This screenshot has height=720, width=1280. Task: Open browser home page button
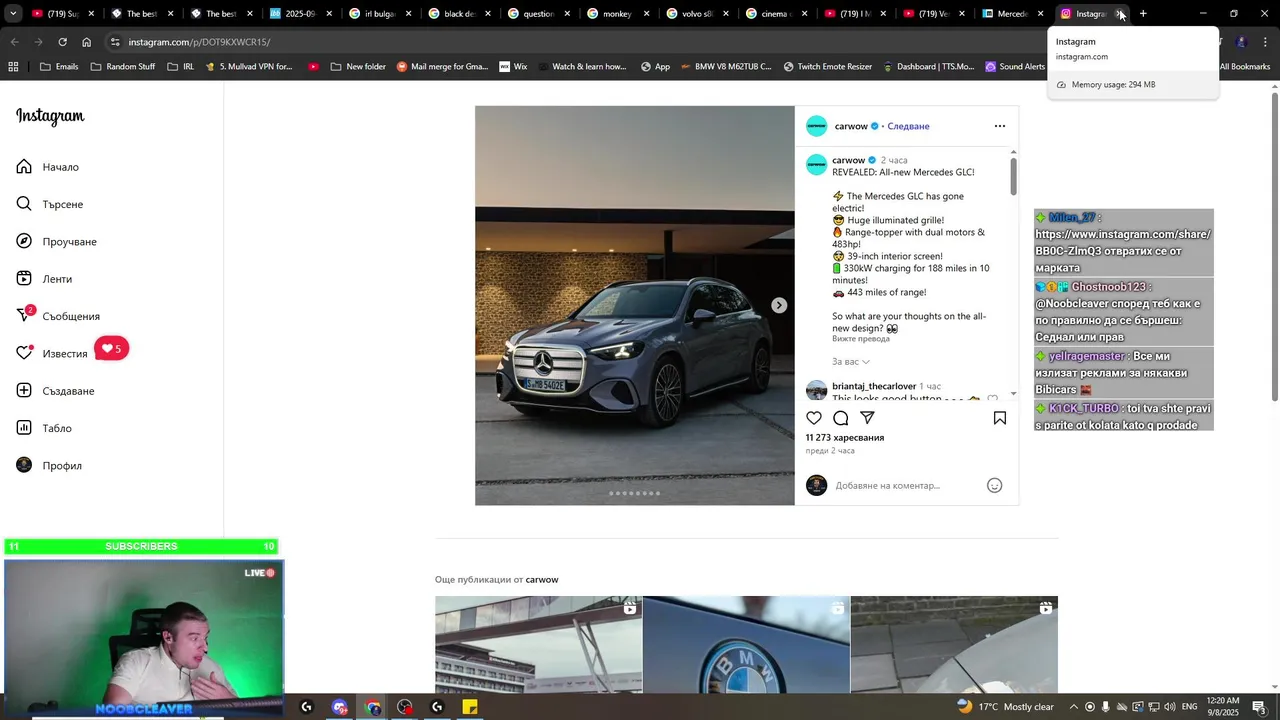tap(86, 42)
